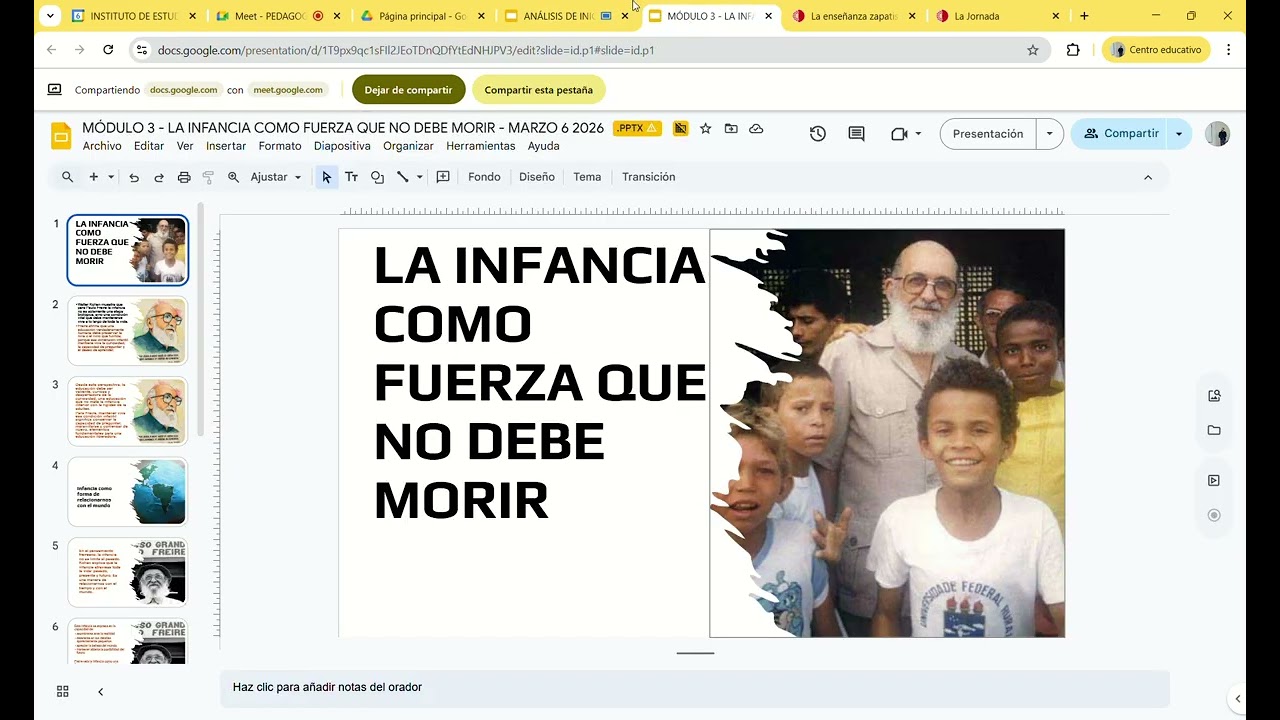Open the Formato menu
This screenshot has height=720, width=1280.
click(280, 146)
